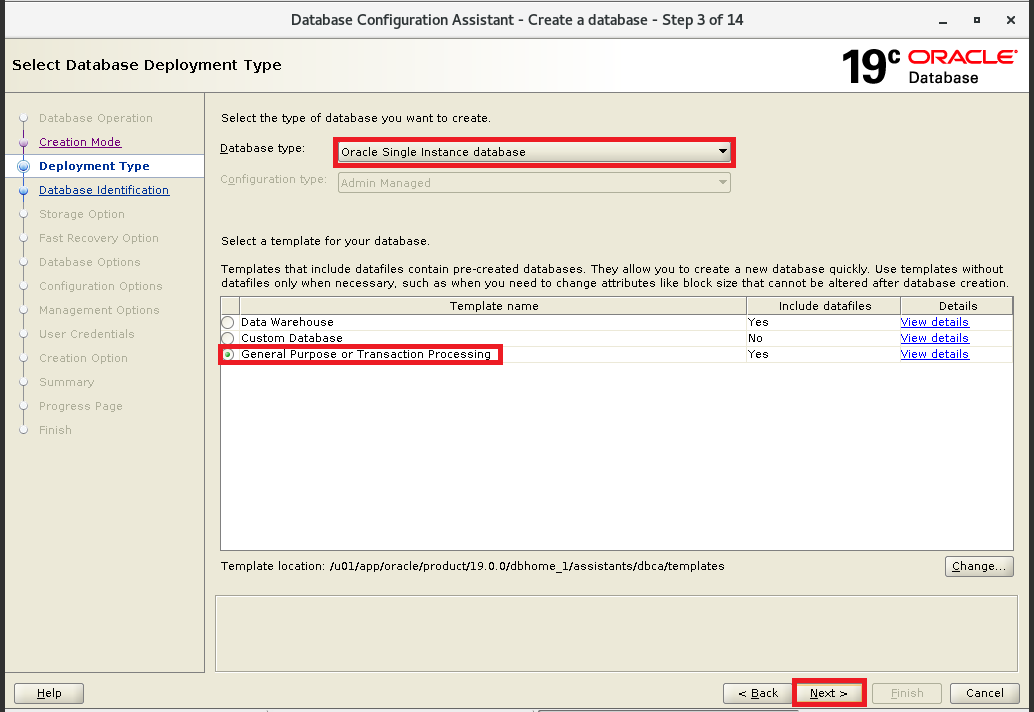The height and width of the screenshot is (712, 1034).
Task: Click Change to modify template location
Action: [978, 566]
